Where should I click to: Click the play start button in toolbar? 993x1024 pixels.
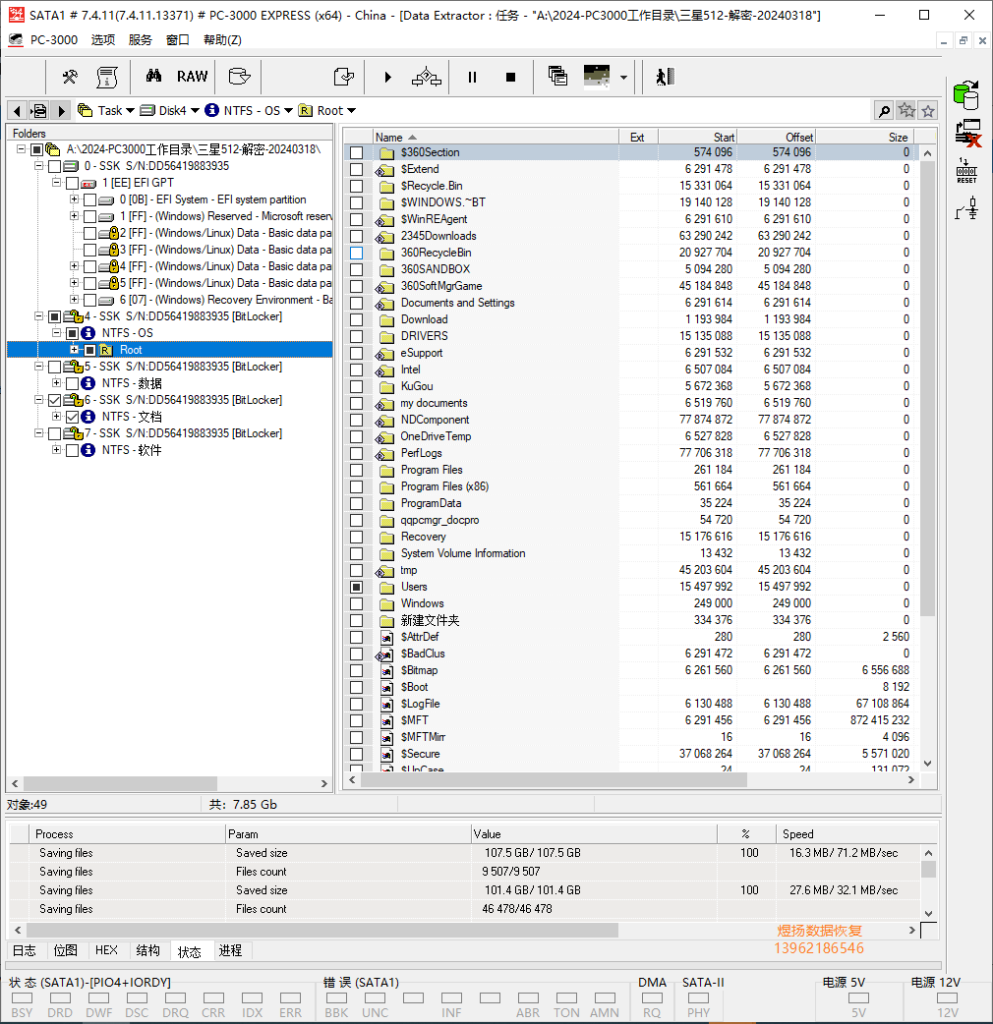tap(388, 77)
